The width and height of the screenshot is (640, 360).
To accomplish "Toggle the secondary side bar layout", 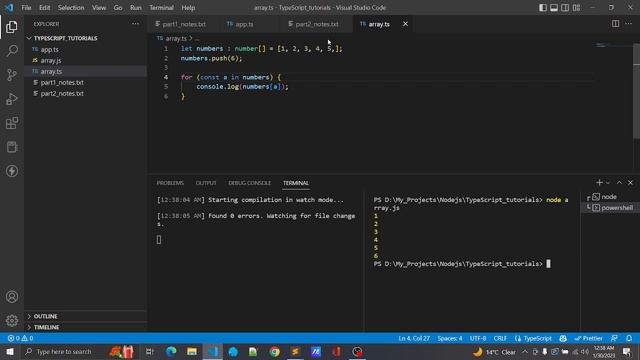I will click(x=565, y=7).
